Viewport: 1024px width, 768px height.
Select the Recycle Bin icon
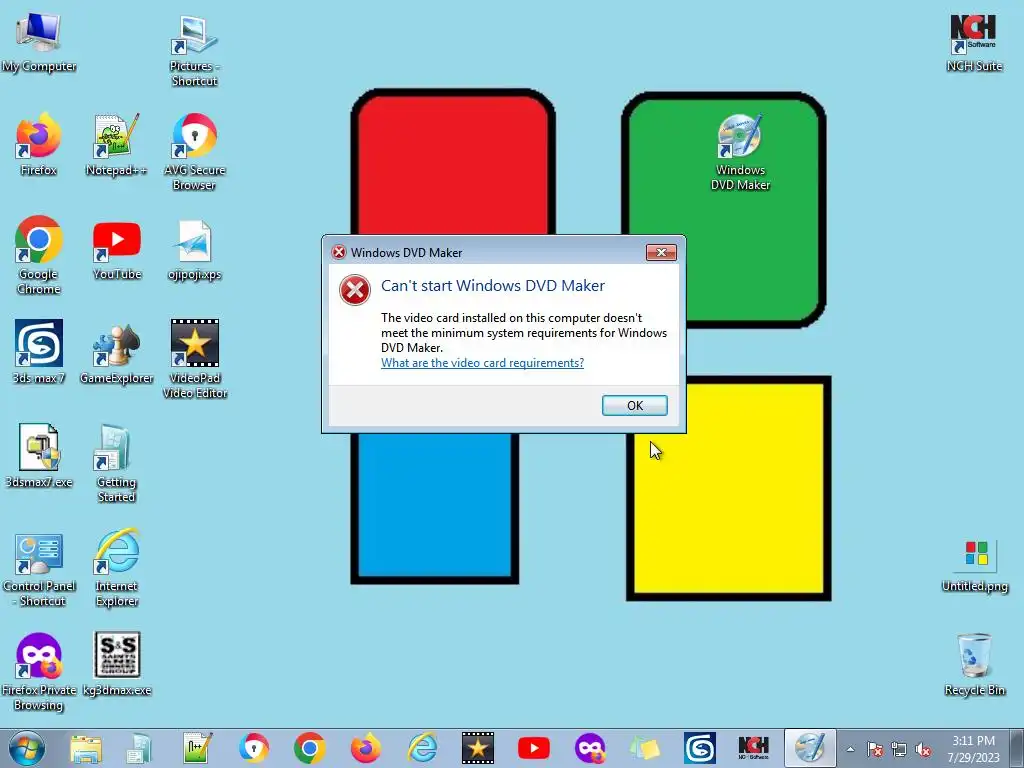tap(974, 665)
